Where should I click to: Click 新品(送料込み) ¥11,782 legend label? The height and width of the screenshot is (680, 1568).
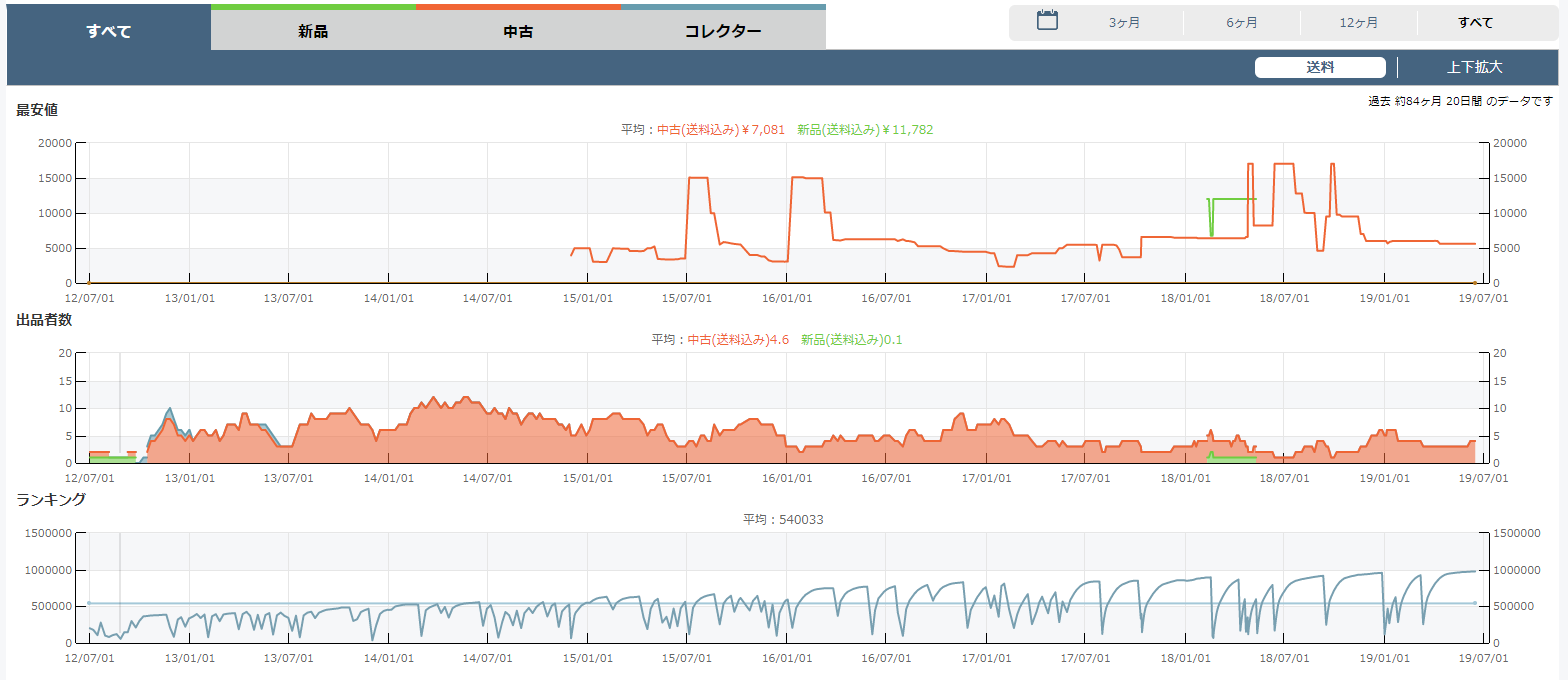point(865,130)
